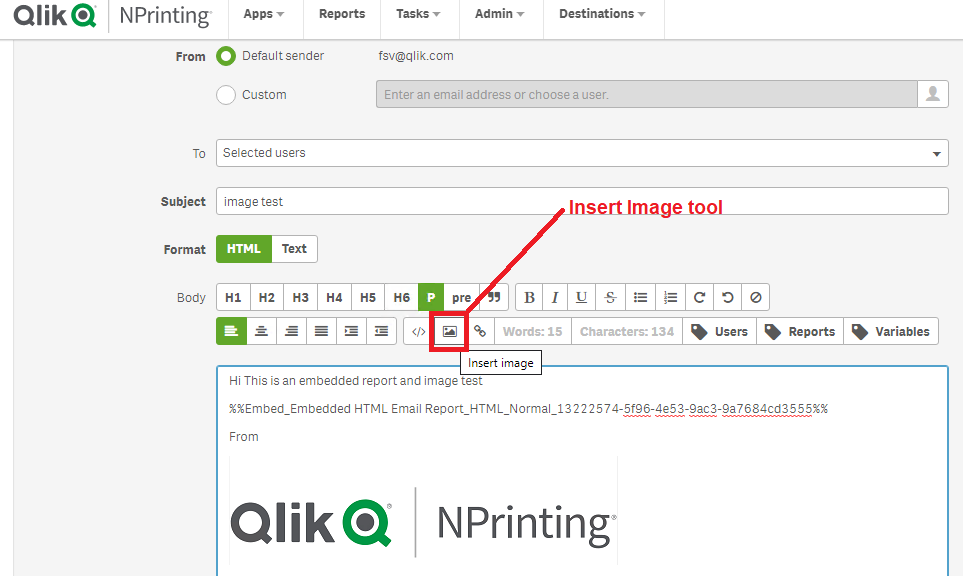This screenshot has width=963, height=576.
Task: Apply pre preformatted text style
Action: tap(461, 297)
